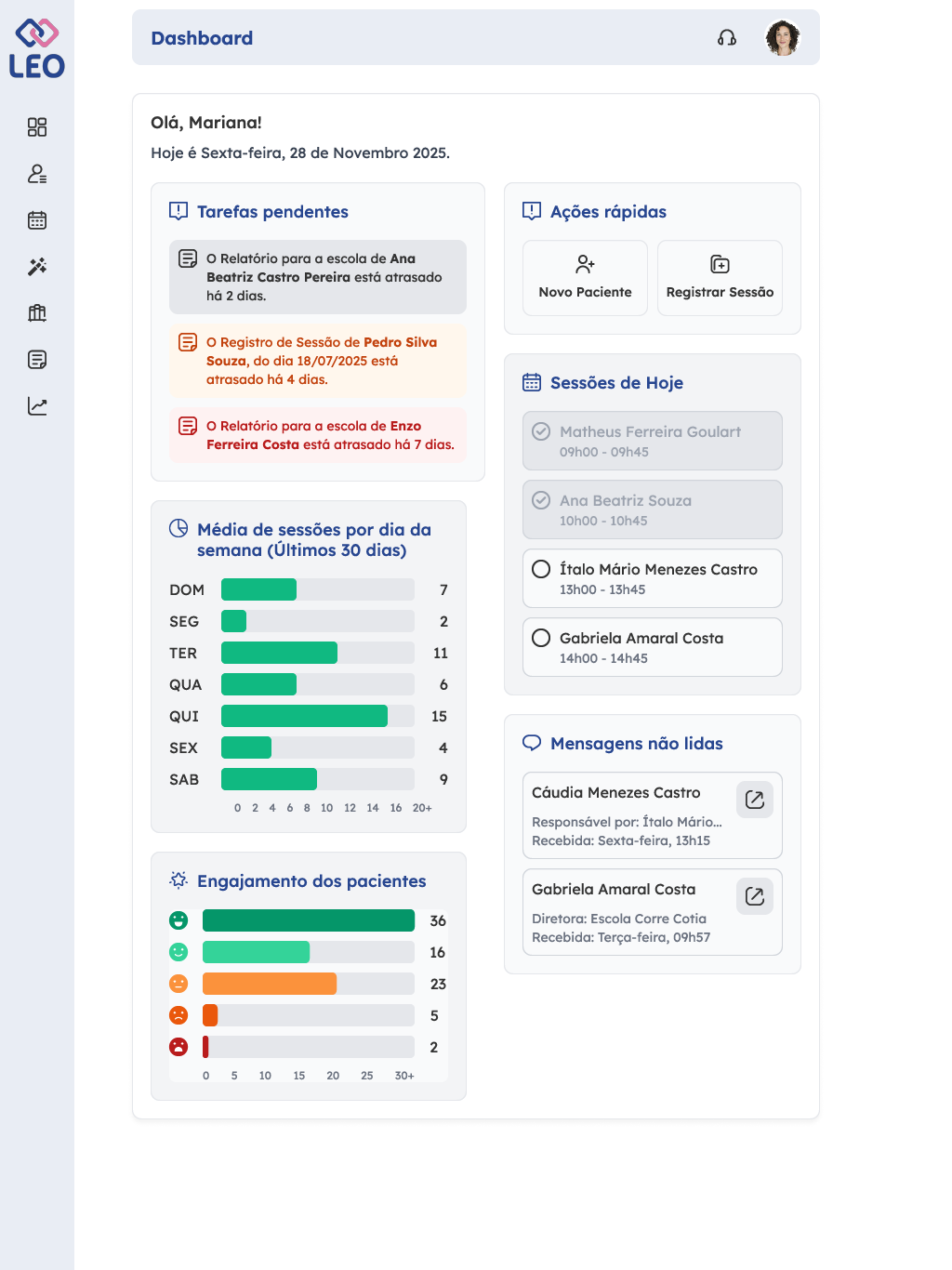
Task: Open the dashboard grid icon in sidebar
Action: coord(37,127)
